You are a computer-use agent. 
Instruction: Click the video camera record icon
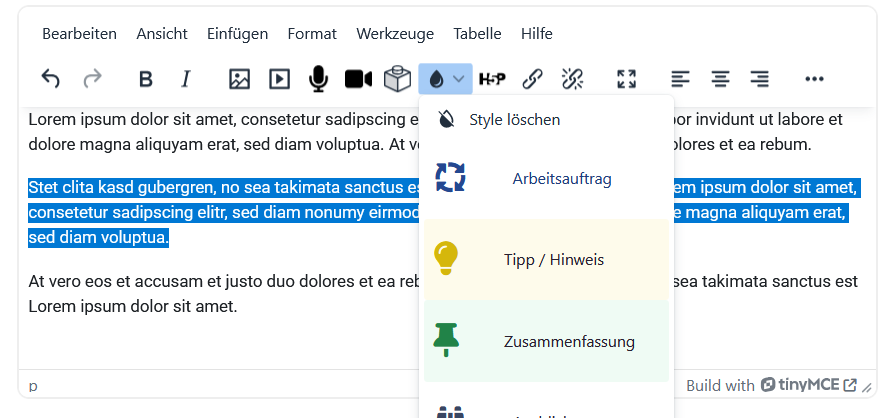pos(358,78)
